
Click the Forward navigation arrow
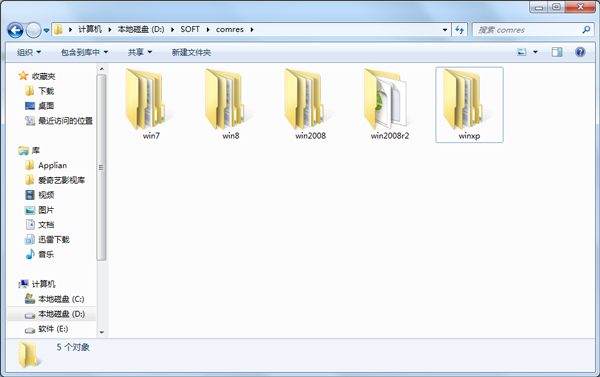pyautogui.click(x=33, y=30)
